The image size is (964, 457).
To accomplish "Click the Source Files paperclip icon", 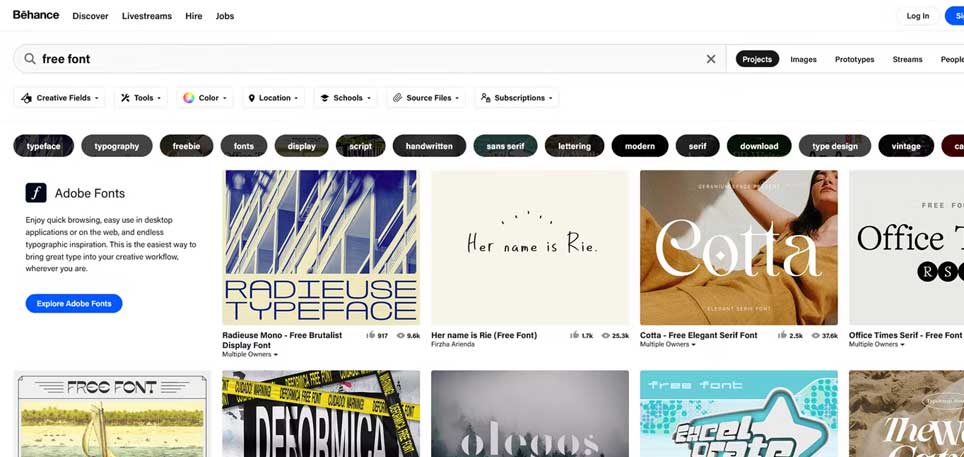I will [x=397, y=98].
